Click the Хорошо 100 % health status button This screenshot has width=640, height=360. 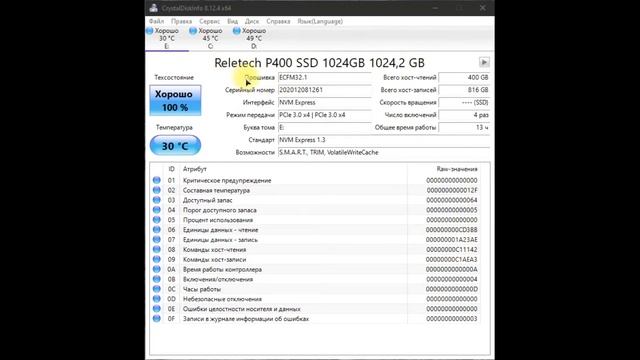(175, 100)
